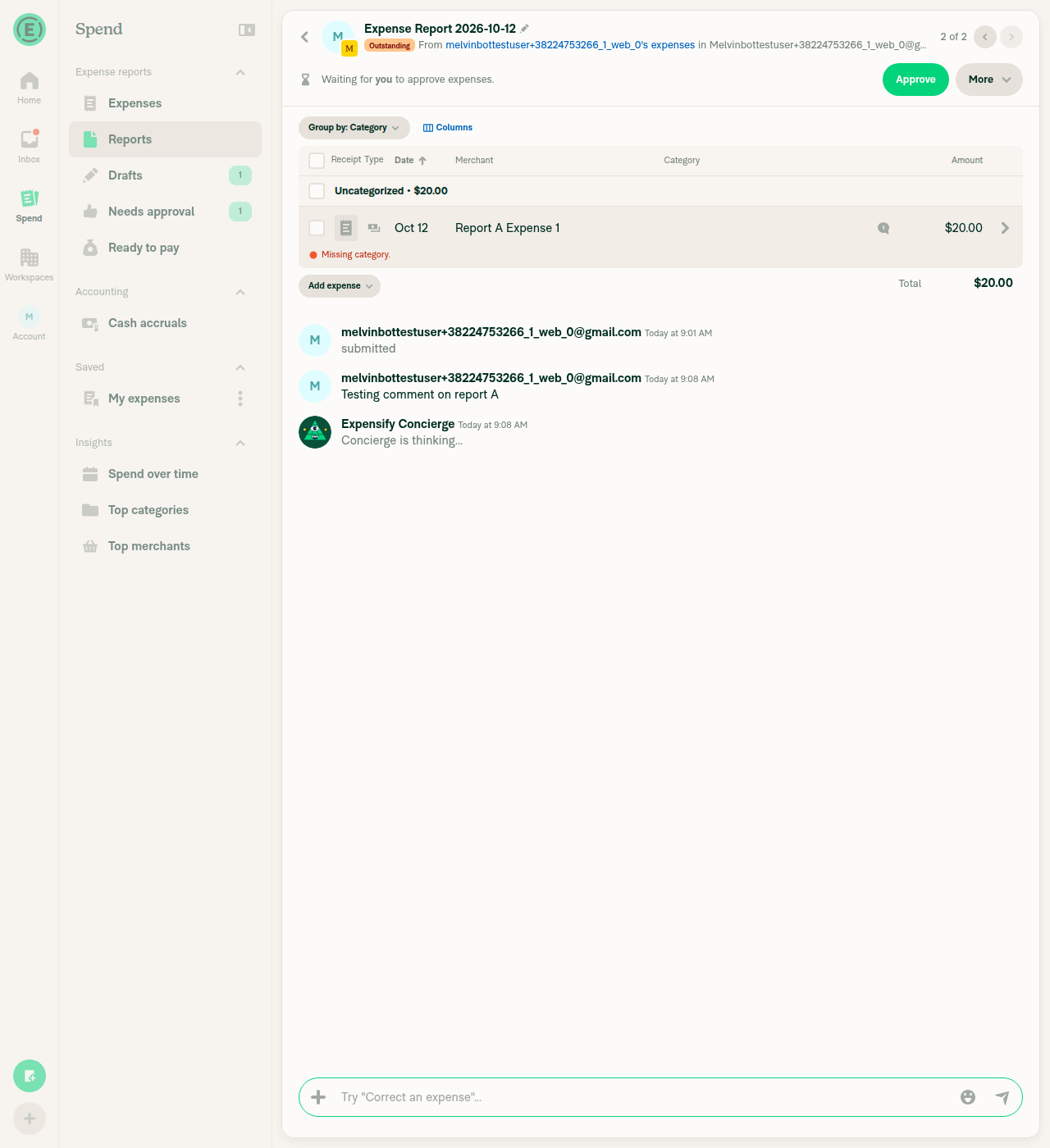The image size is (1050, 1148).
Task: Open the comment icon on Report A Expense 1
Action: pos(883,228)
